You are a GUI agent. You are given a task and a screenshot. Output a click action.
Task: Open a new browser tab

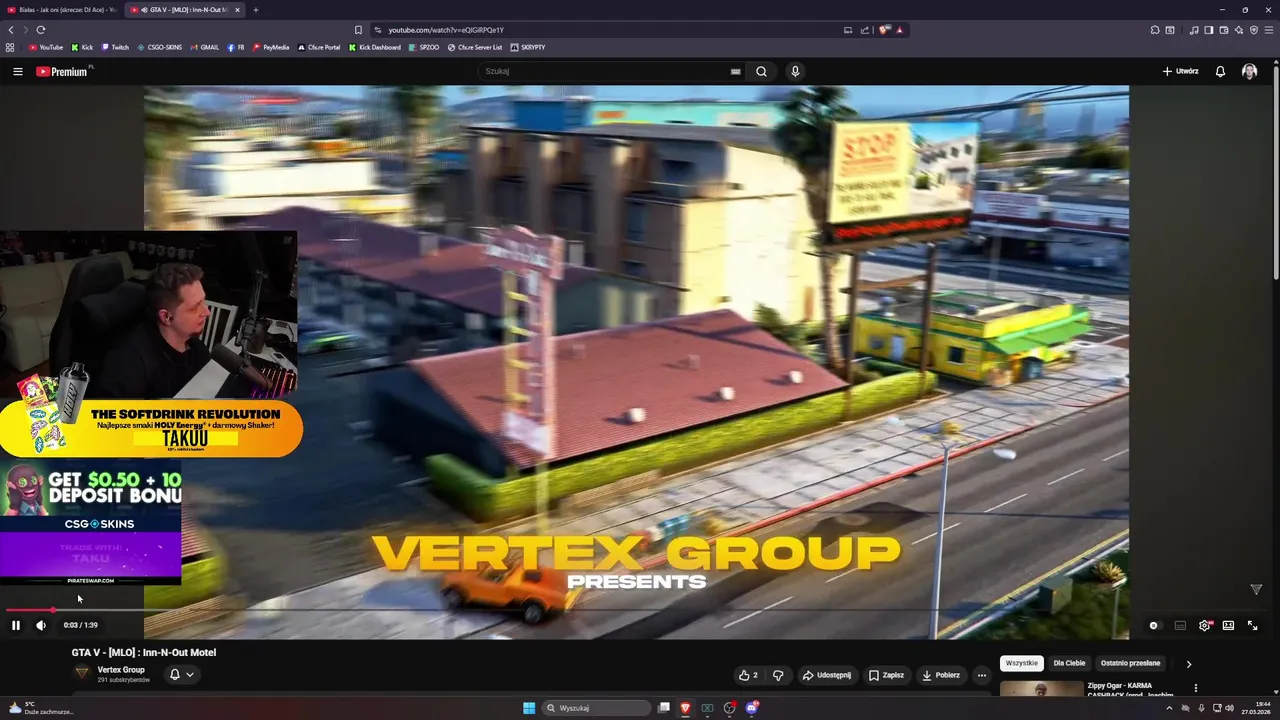coord(256,10)
